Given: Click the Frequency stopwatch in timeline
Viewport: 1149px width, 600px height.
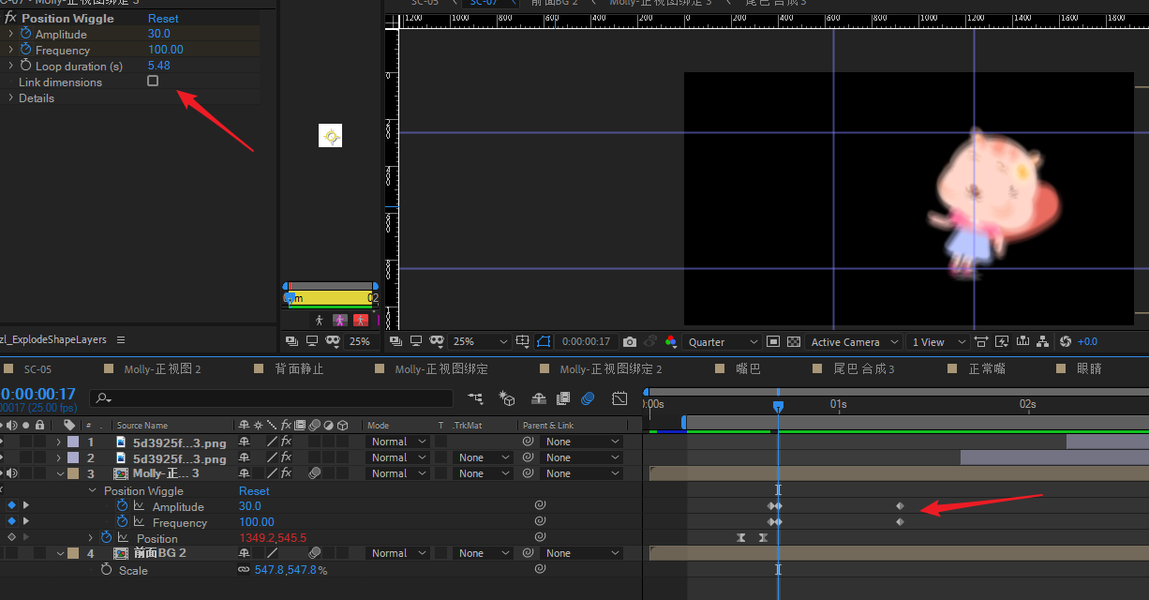Looking at the screenshot, I should point(122,522).
